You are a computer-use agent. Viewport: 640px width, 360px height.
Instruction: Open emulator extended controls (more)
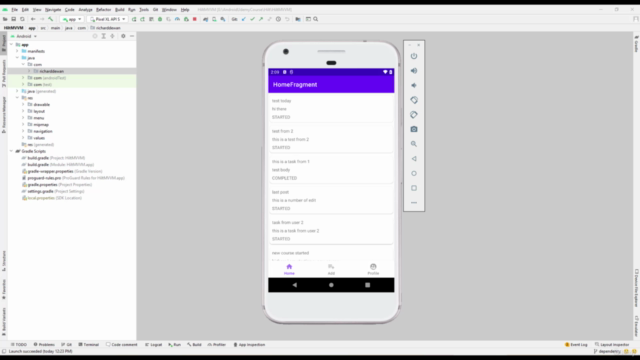coord(414,202)
